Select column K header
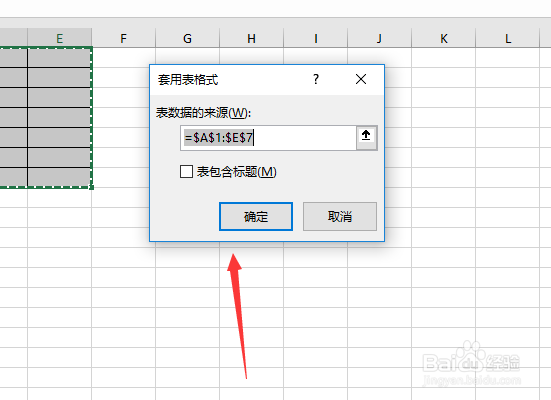This screenshot has width=551, height=400. click(443, 38)
